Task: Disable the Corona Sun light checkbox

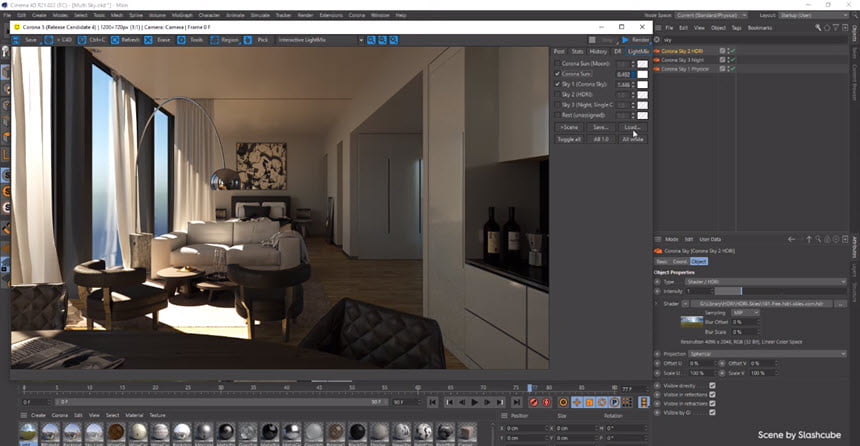Action: pyautogui.click(x=557, y=74)
